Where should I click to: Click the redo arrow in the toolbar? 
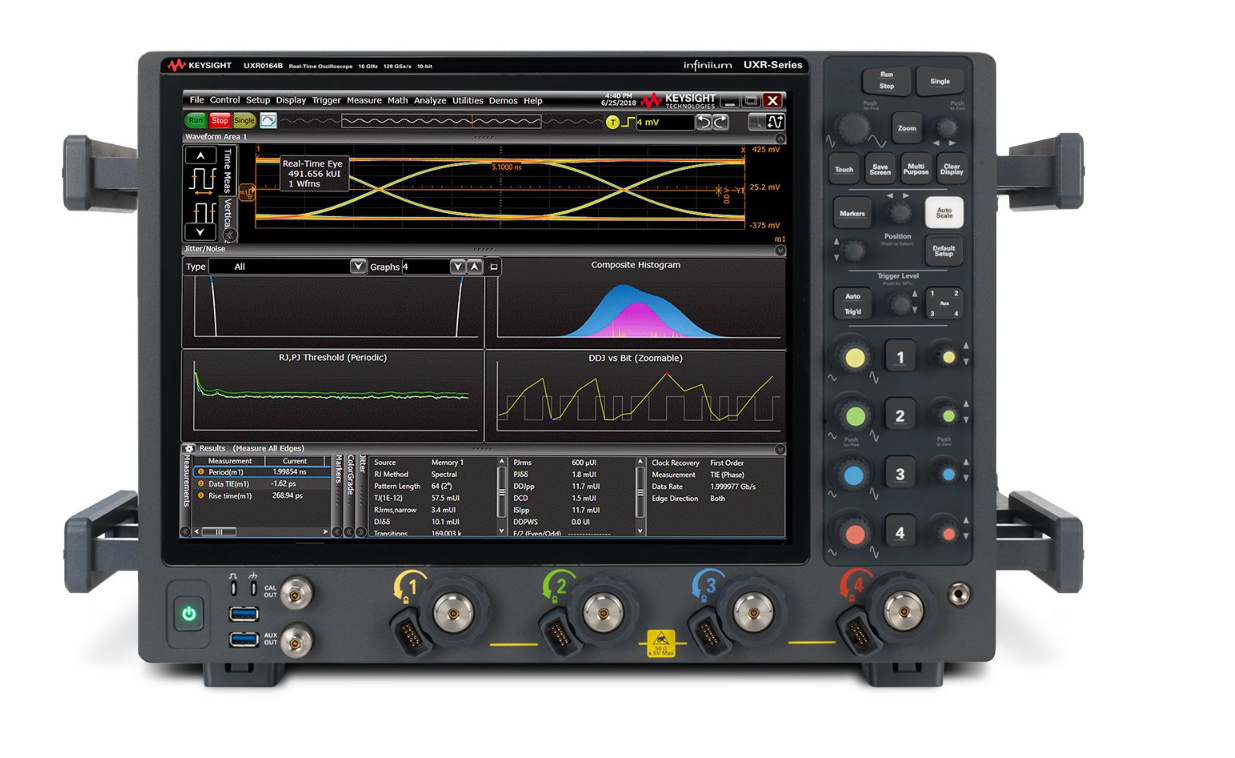722,123
